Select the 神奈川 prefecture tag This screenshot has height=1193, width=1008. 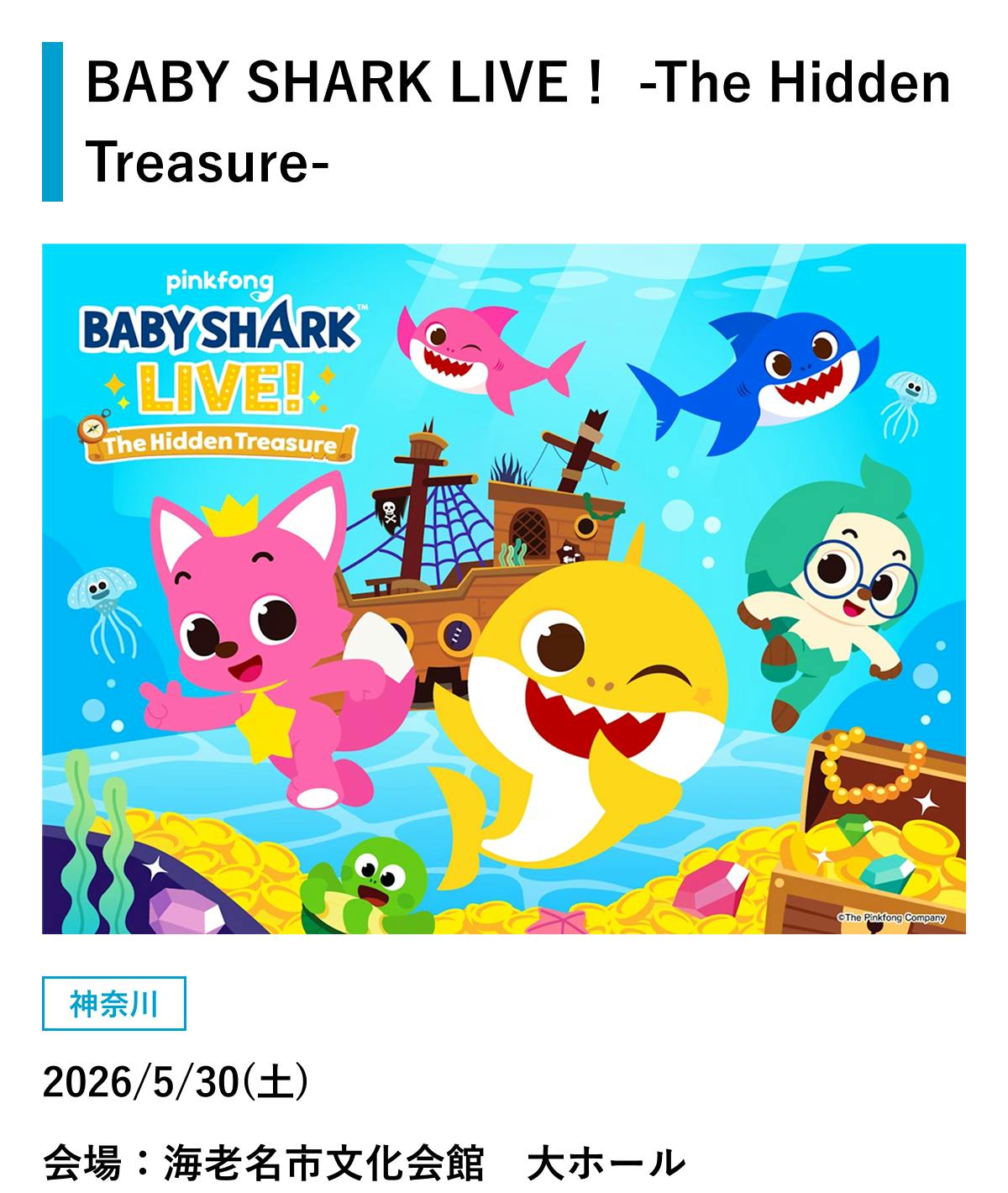point(113,1003)
